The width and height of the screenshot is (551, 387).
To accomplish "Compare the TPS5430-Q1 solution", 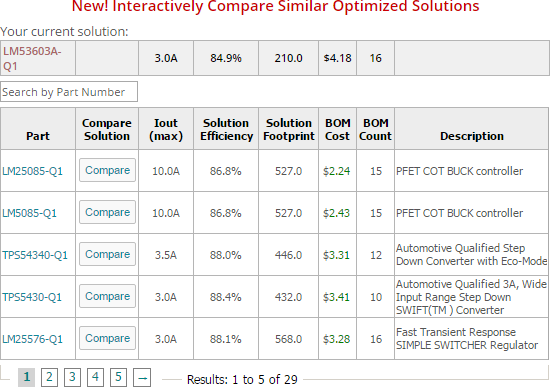I will coord(108,296).
